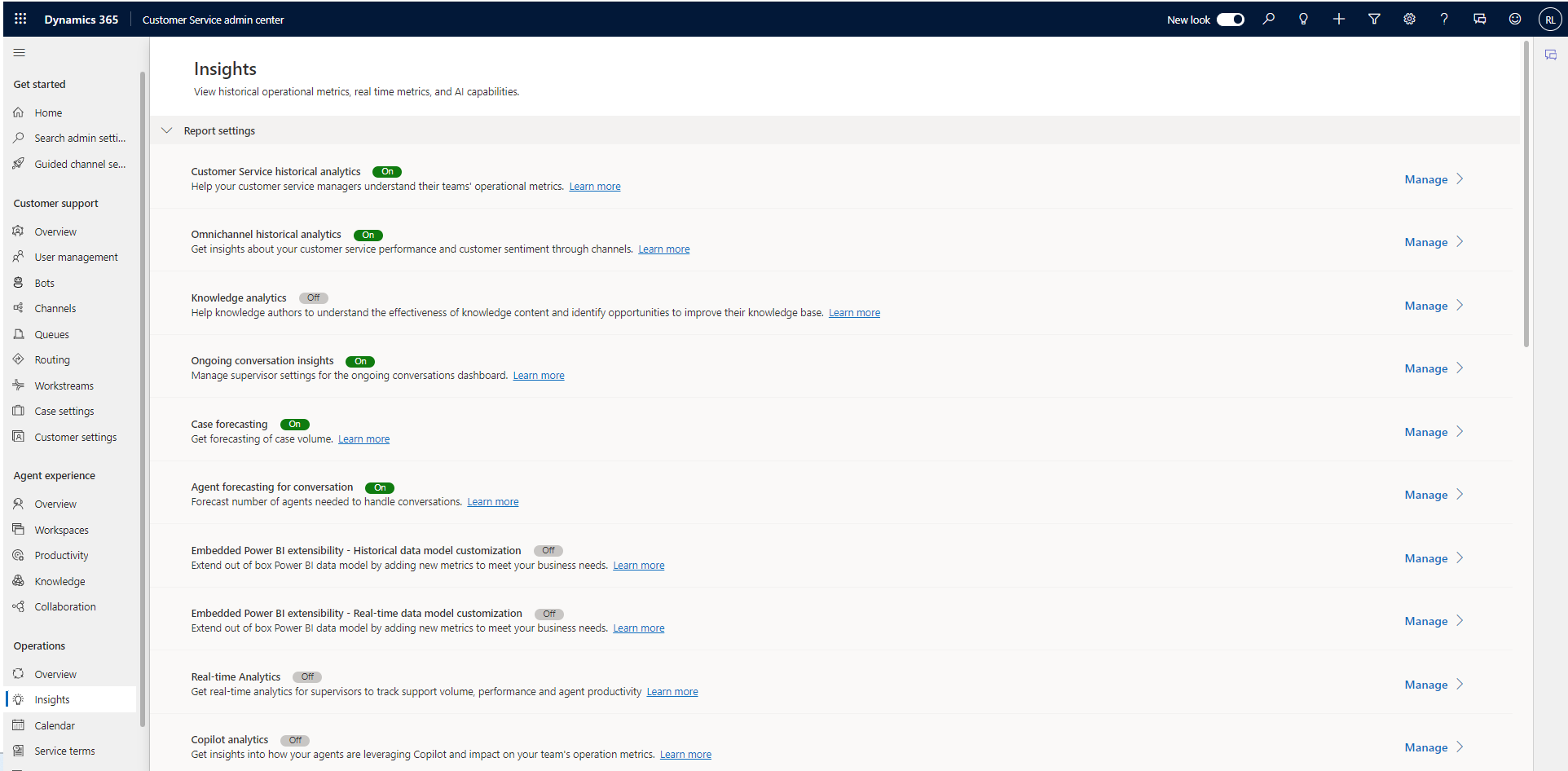Collapse the navigation pane with the hamburger icon
Screen dimensions: 1568x771
click(19, 51)
